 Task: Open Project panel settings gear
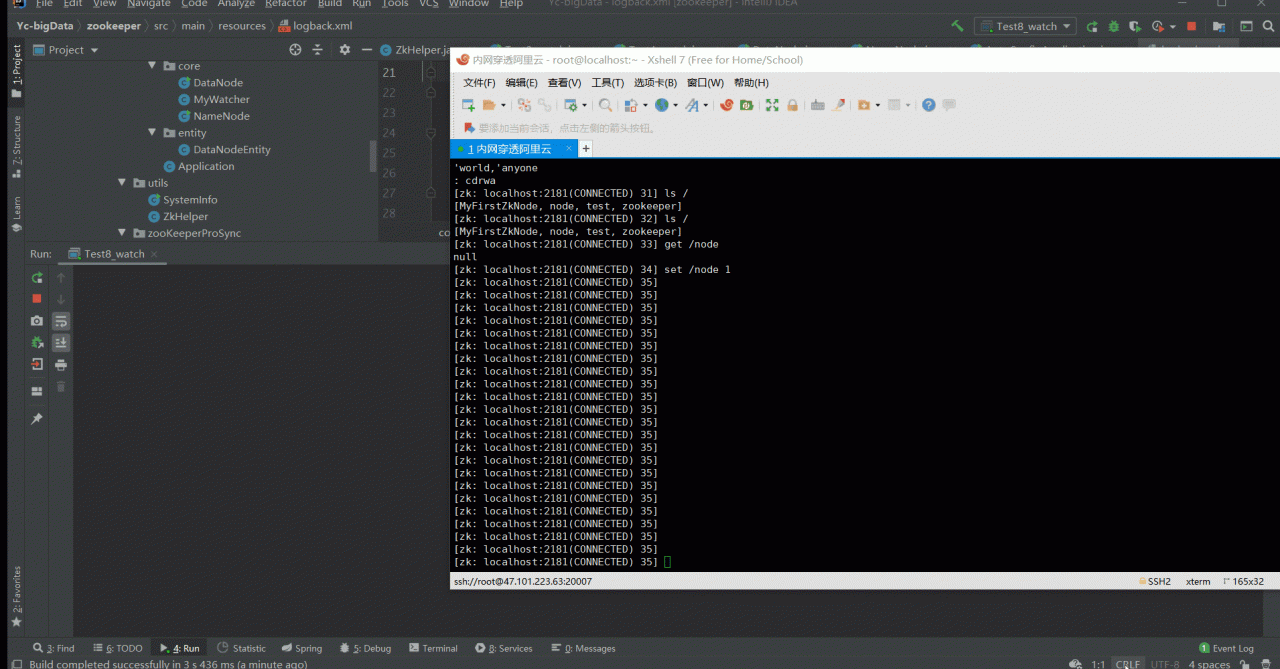click(x=345, y=49)
